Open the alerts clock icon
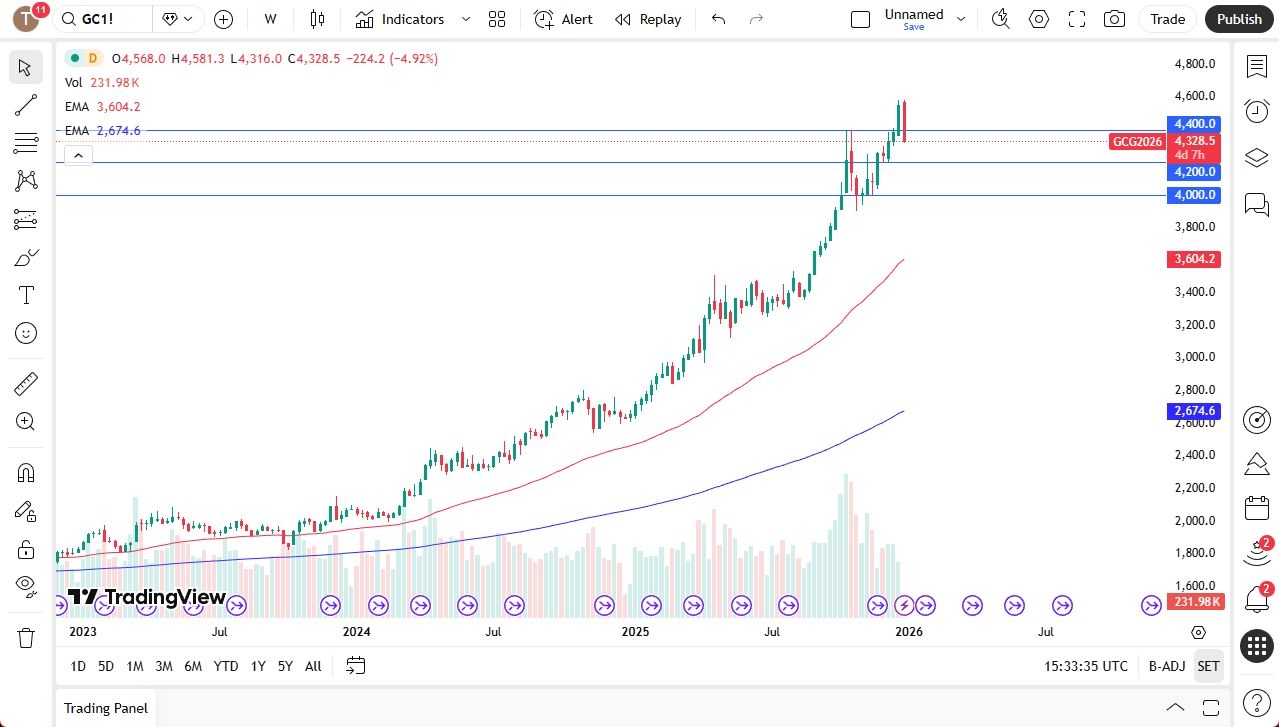This screenshot has height=727, width=1279. tap(1256, 111)
